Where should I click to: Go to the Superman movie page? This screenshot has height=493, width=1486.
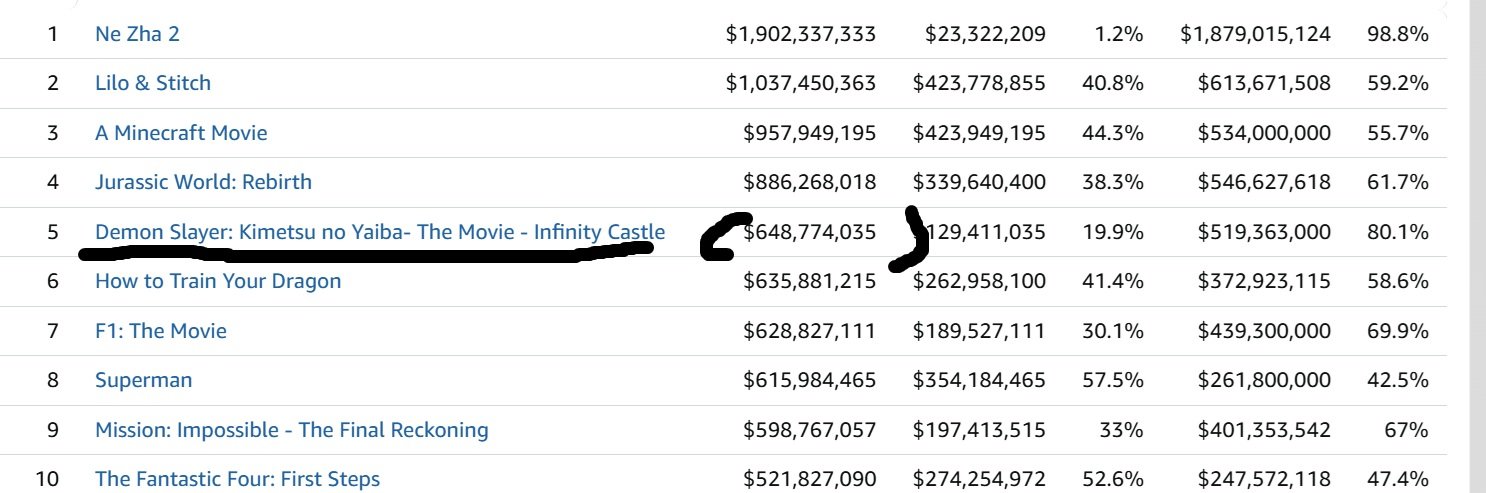click(x=143, y=380)
